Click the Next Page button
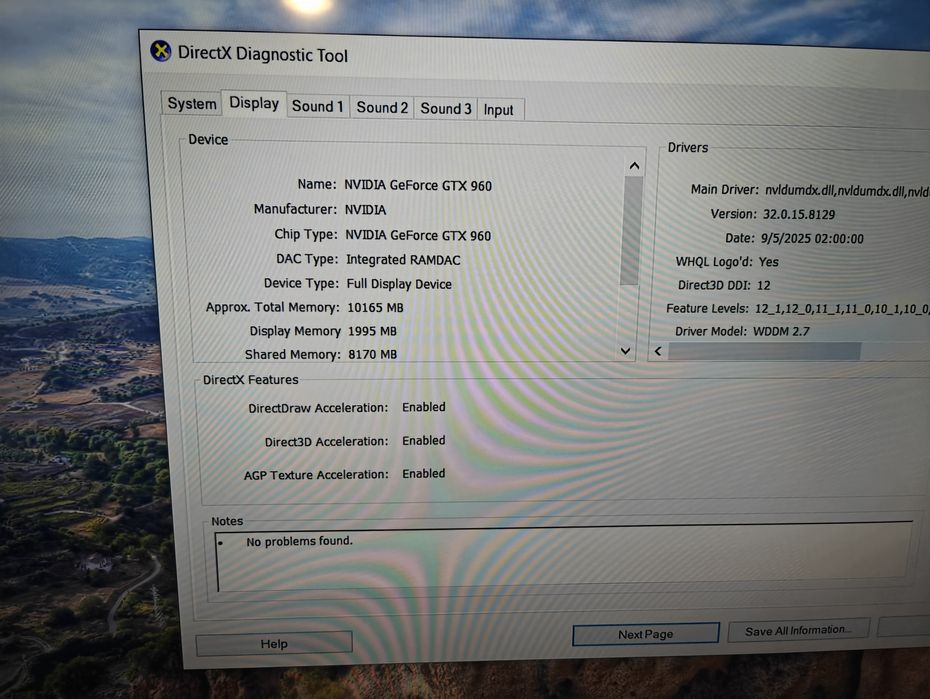The width and height of the screenshot is (930, 699). point(645,634)
